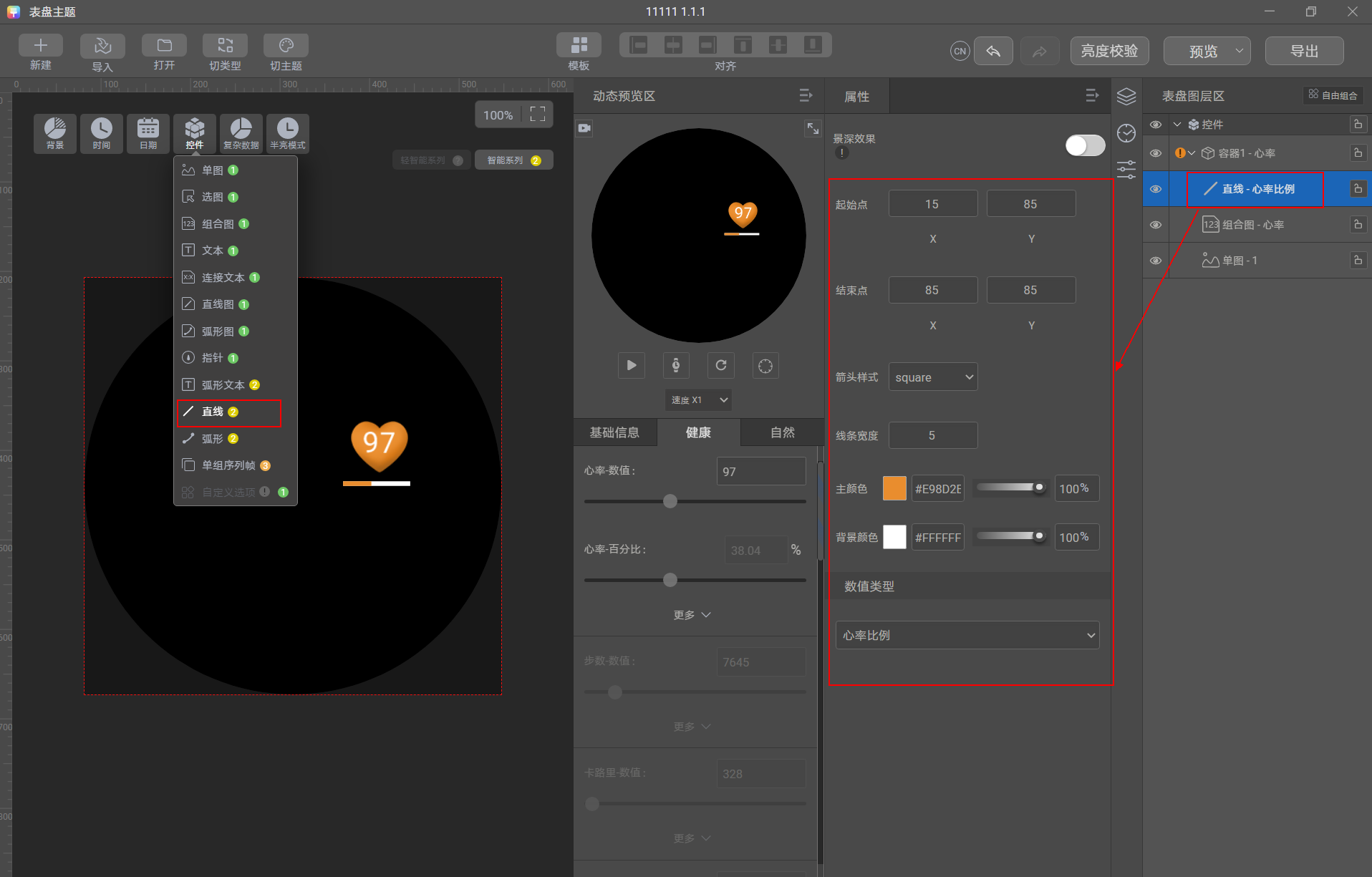Click the 模板 template grid icon
The height and width of the screenshot is (877, 1372).
579,45
